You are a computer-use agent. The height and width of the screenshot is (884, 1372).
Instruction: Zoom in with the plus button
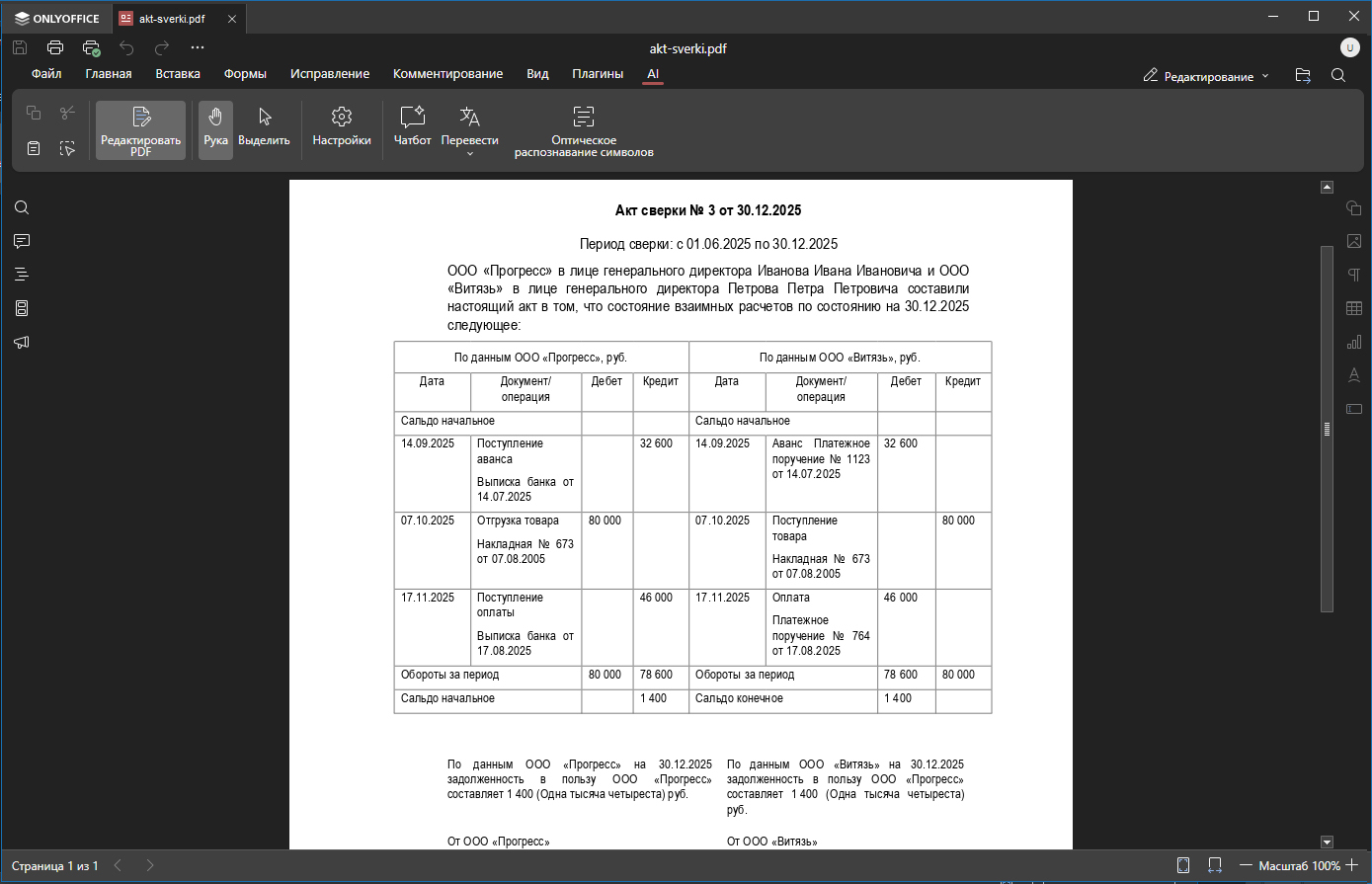[x=1352, y=865]
